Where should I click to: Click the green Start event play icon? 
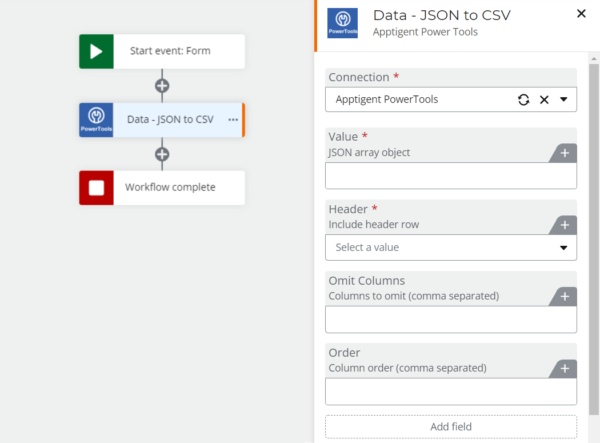96,51
